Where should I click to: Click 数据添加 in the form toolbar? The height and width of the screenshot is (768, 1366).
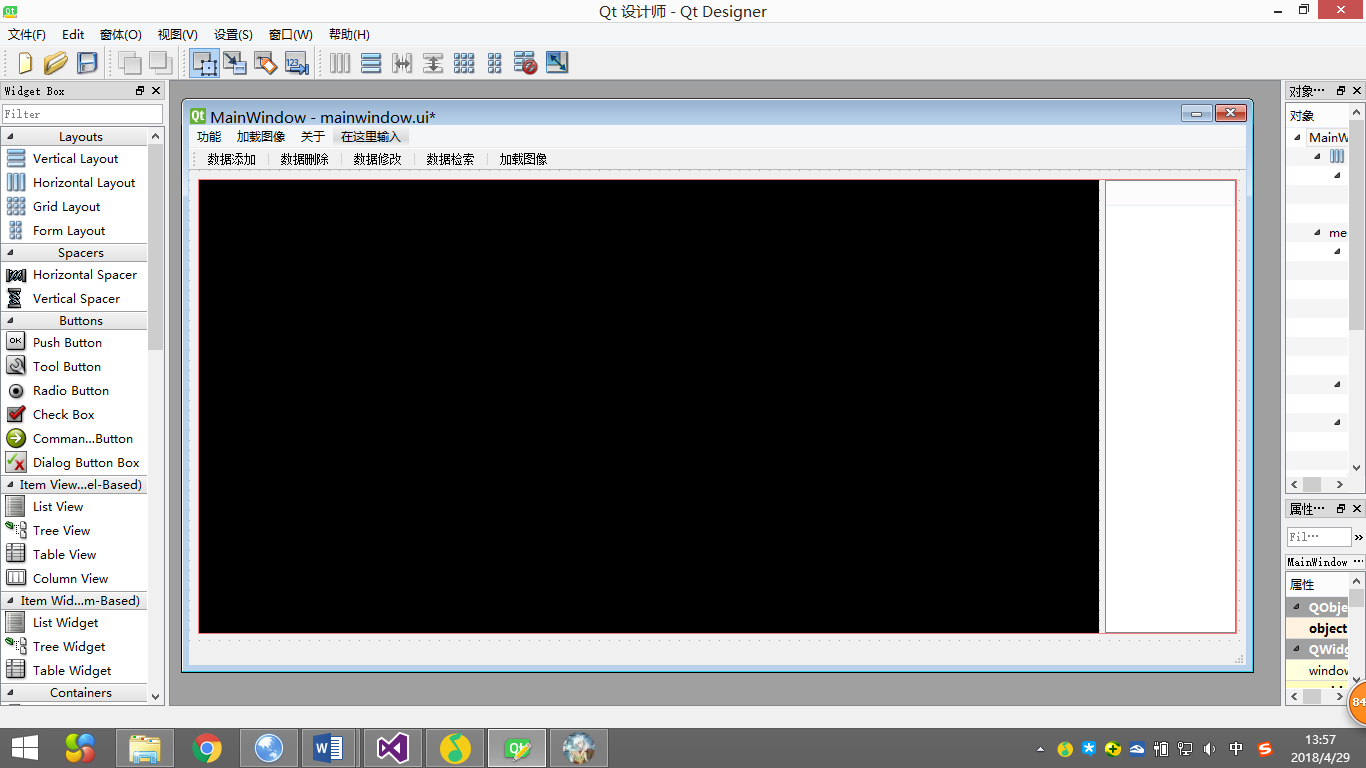point(232,159)
